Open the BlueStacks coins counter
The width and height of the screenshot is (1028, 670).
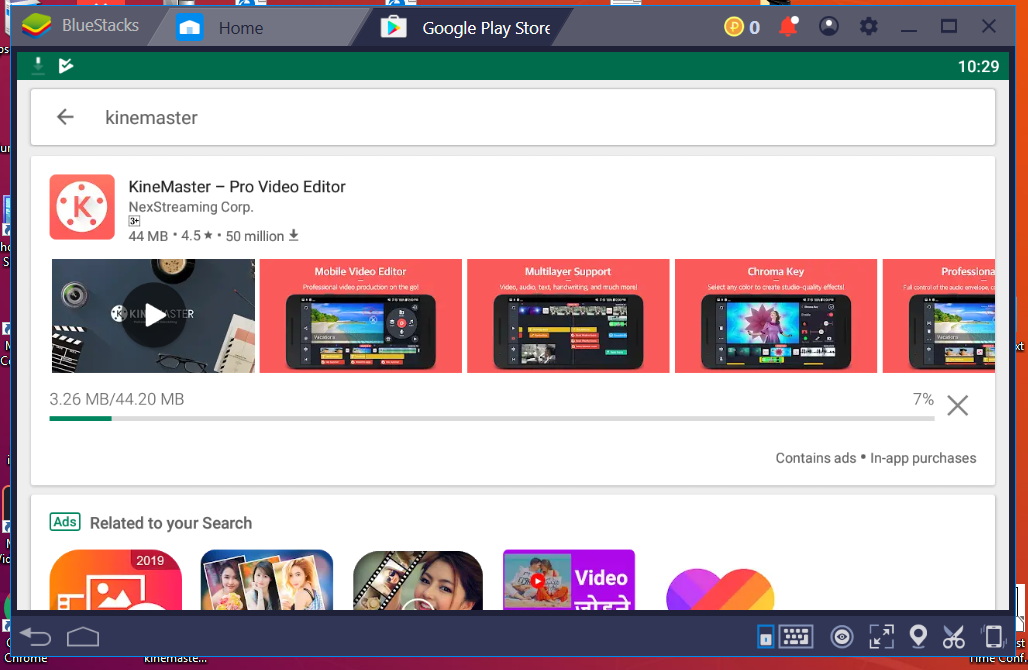[x=742, y=27]
